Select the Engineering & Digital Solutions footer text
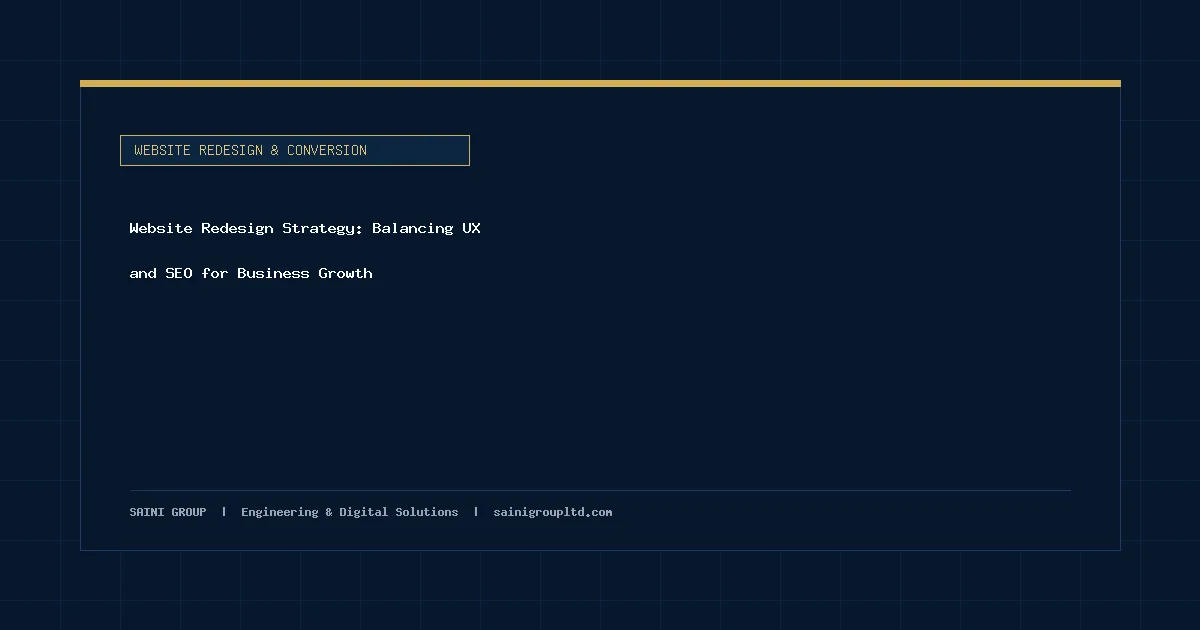Image resolution: width=1200 pixels, height=630 pixels. 350,512
